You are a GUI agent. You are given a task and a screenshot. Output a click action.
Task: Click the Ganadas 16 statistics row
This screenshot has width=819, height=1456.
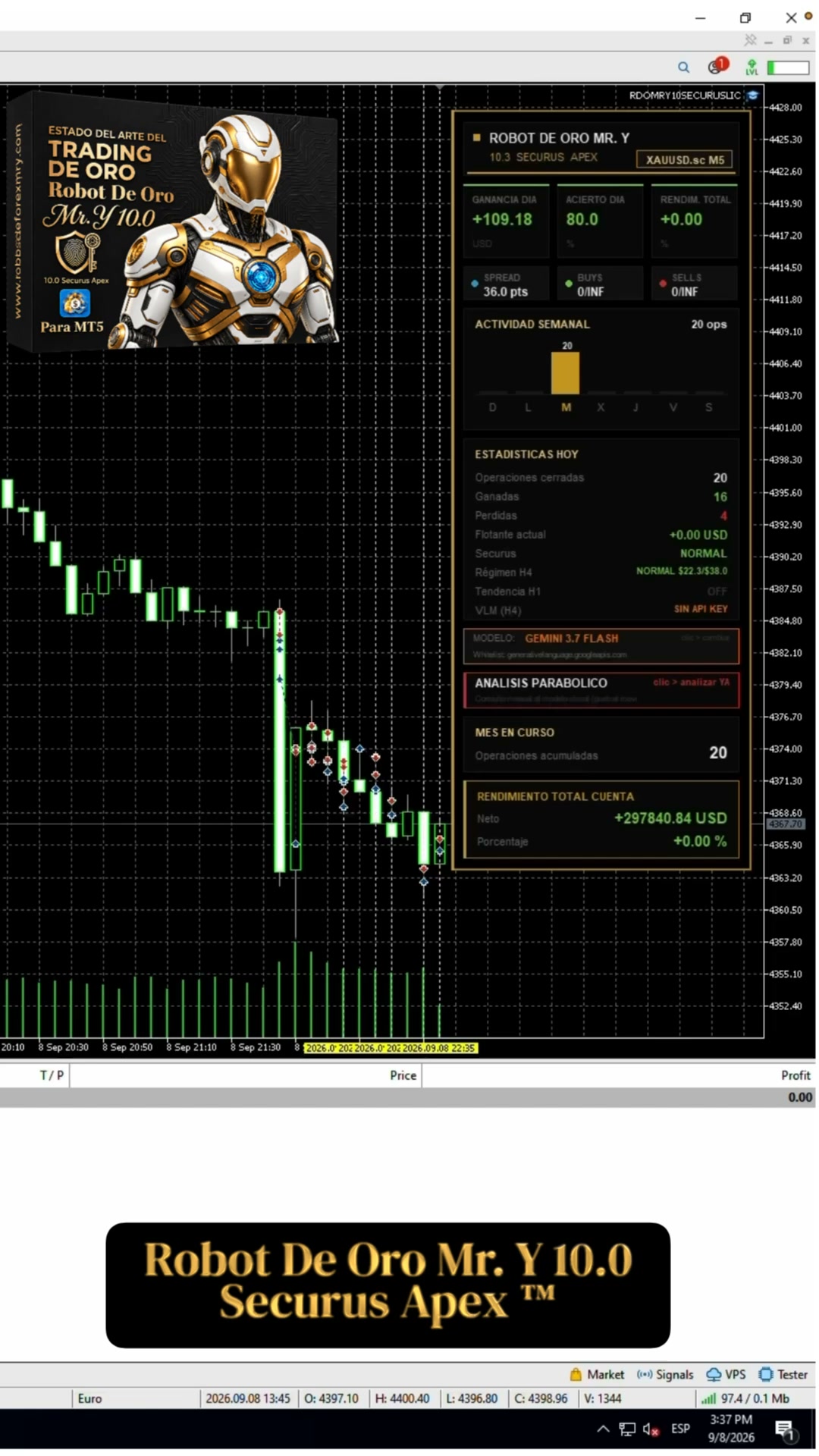click(x=601, y=497)
